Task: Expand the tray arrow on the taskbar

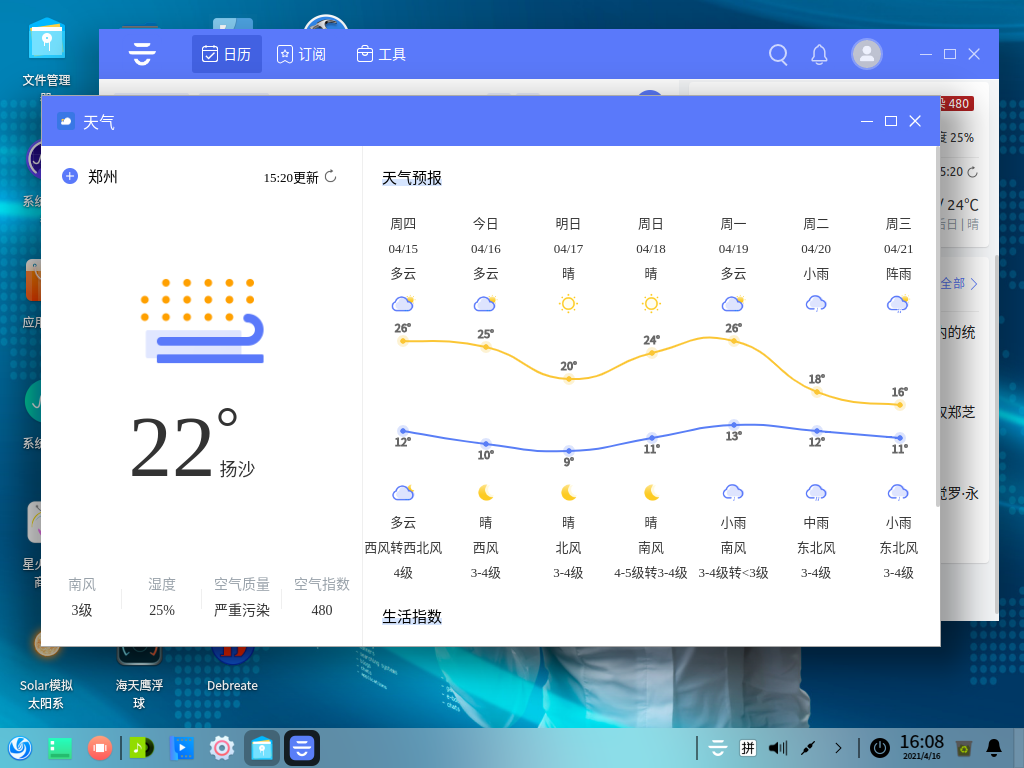Action: tap(838, 748)
